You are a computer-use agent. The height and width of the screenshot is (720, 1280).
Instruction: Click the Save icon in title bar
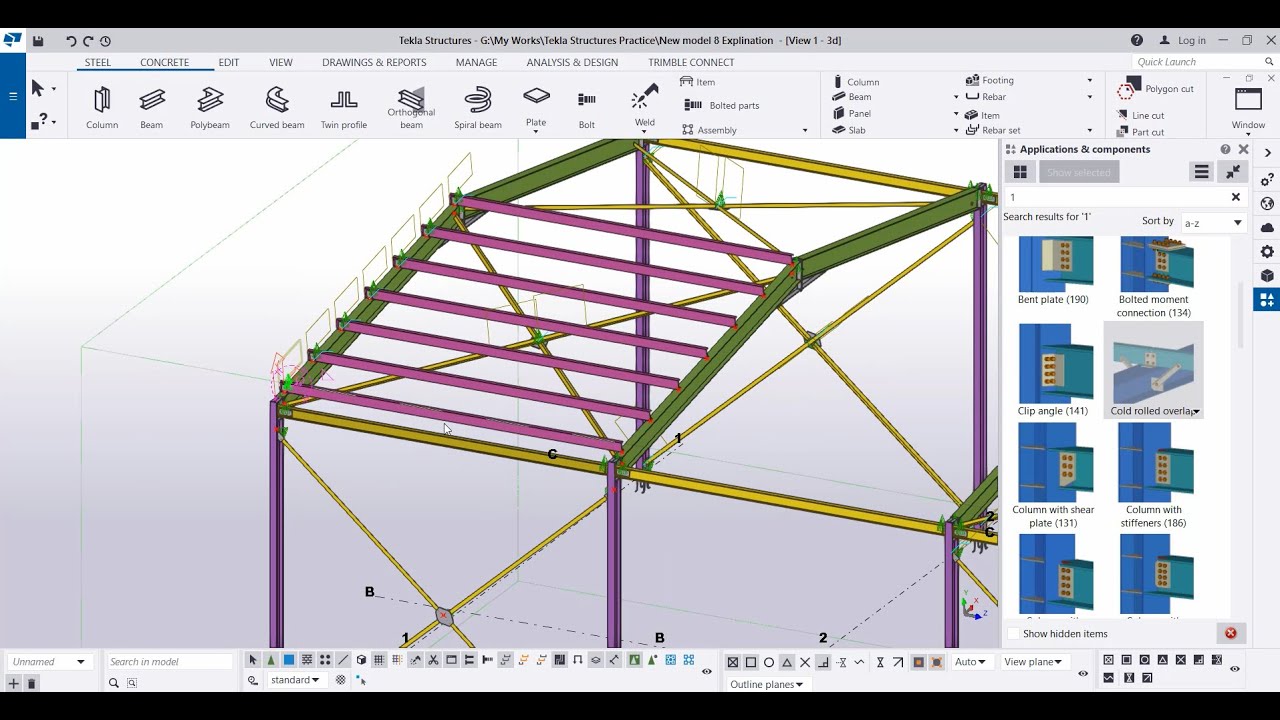pyautogui.click(x=38, y=41)
